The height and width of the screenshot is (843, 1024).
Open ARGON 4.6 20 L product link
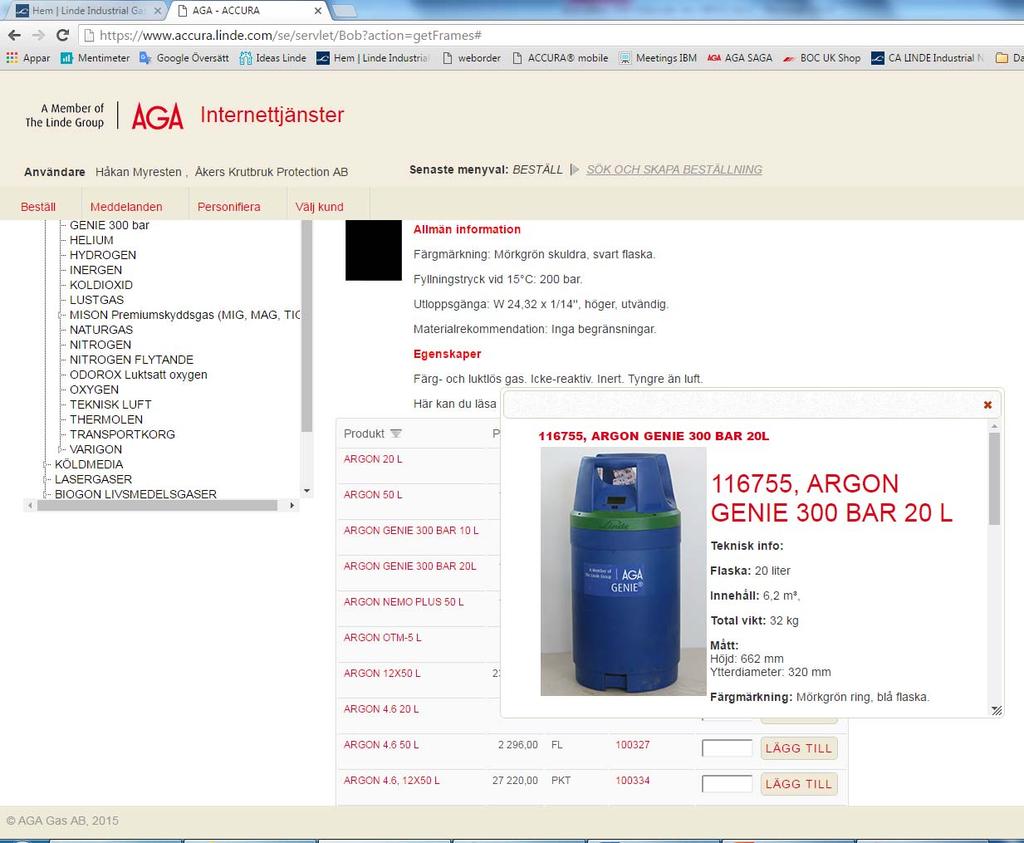(381, 709)
